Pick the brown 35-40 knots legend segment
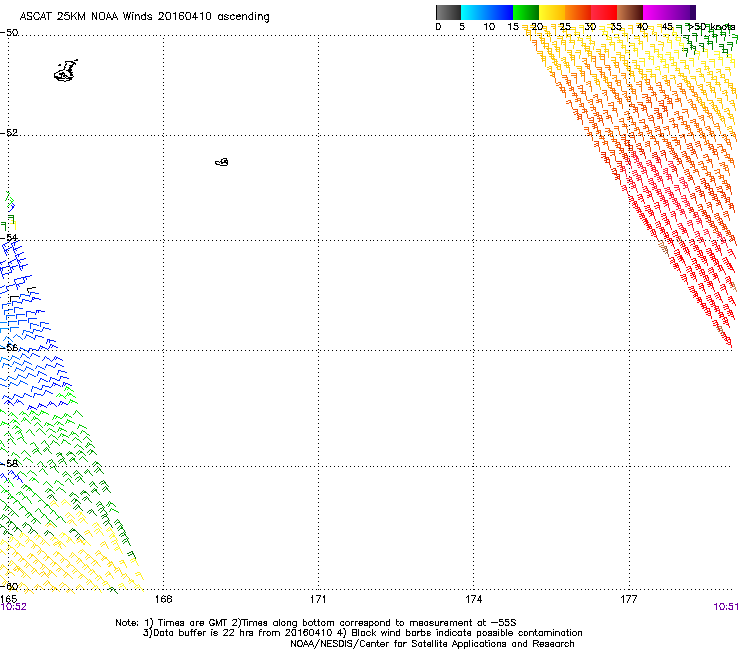Viewport: 740px width, 650px height. tap(630, 12)
